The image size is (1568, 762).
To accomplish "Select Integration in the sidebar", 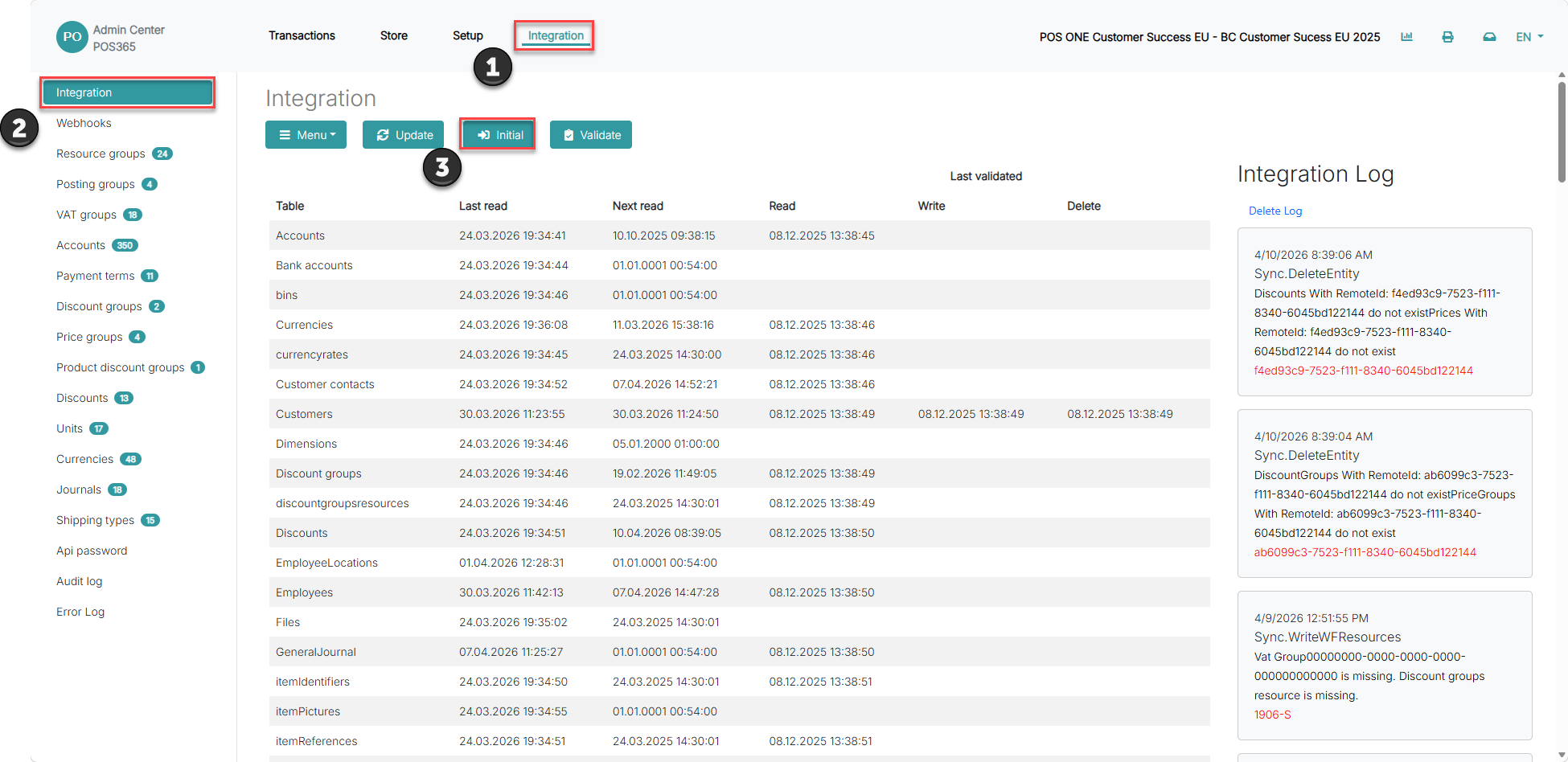I will pos(128,92).
